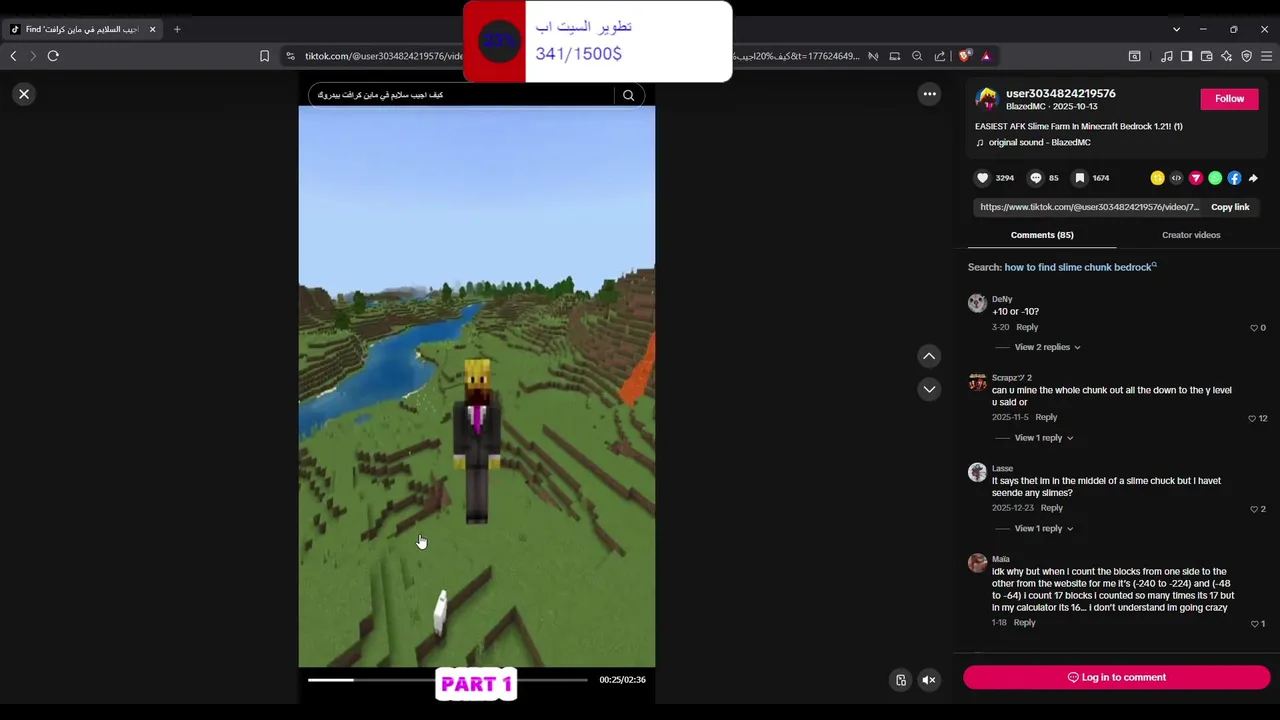Screen dimensions: 1280x720
Task: Follow user3034824219576
Action: [1229, 99]
